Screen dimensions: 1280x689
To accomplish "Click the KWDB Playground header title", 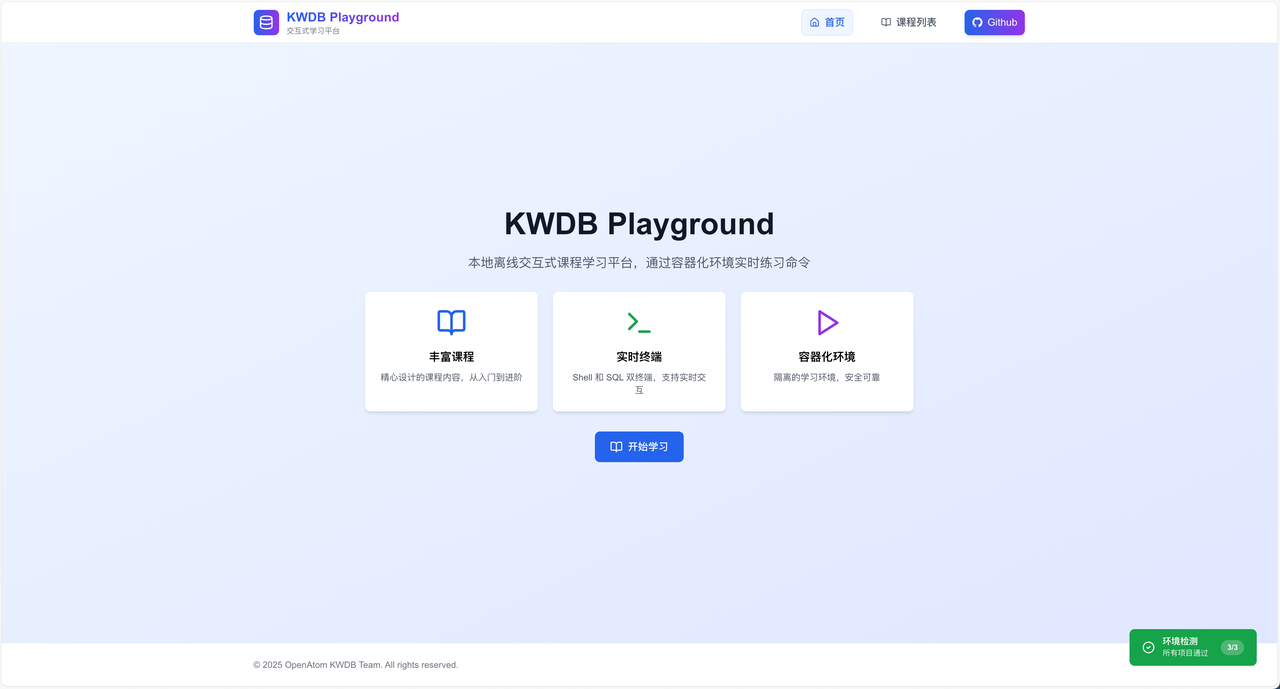I will click(342, 17).
